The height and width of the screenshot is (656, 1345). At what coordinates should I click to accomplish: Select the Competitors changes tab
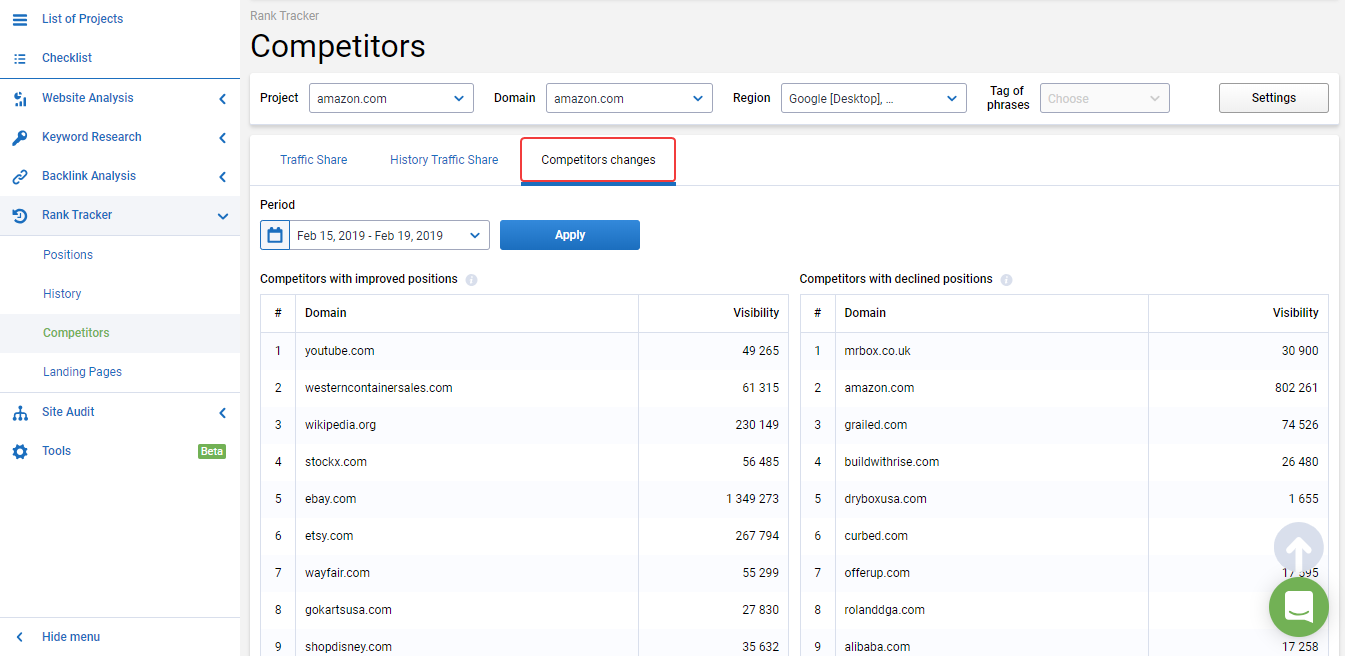click(598, 160)
